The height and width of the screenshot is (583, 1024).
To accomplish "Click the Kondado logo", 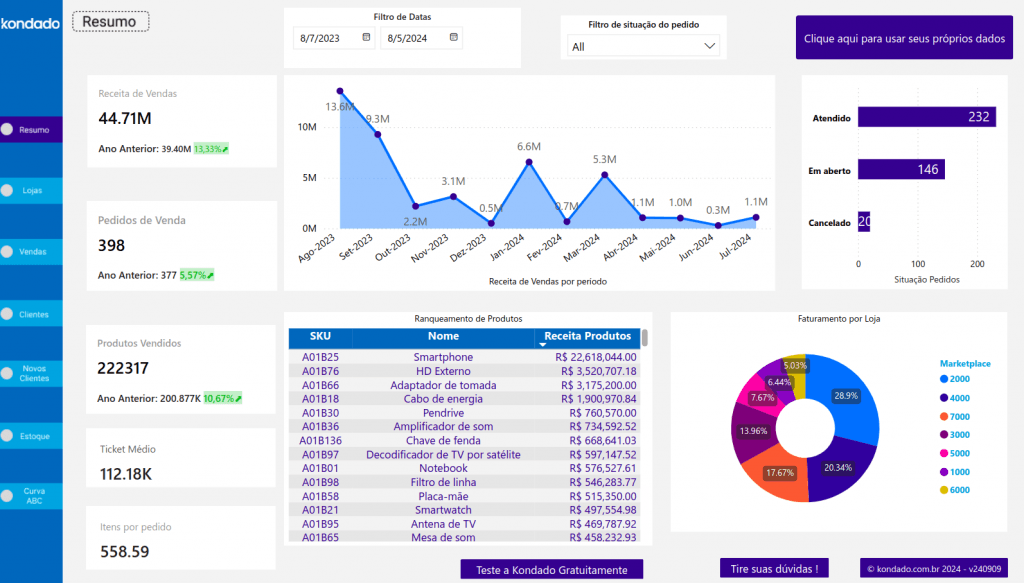I will pos(30,23).
